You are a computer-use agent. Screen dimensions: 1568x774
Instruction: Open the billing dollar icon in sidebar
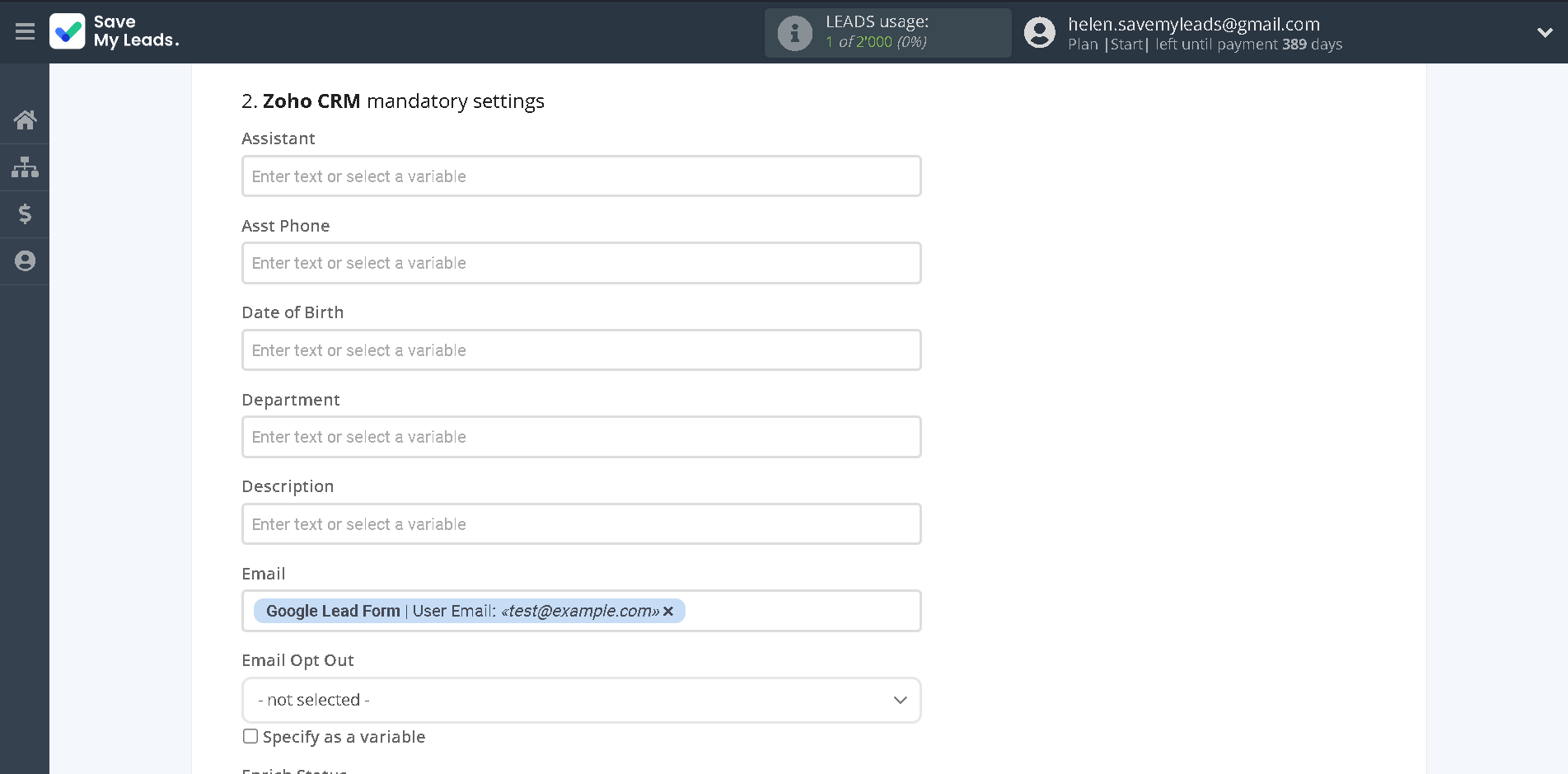point(25,214)
